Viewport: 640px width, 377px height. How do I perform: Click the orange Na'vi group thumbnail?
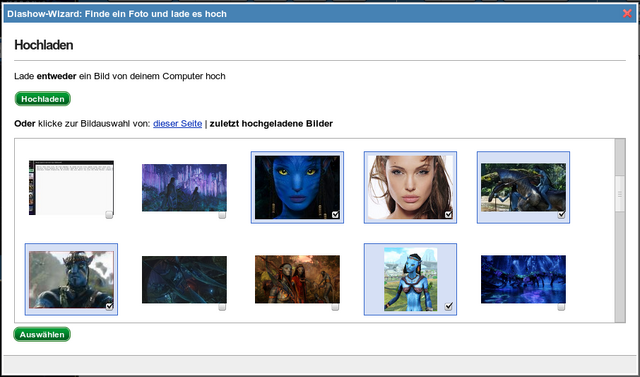[297, 279]
